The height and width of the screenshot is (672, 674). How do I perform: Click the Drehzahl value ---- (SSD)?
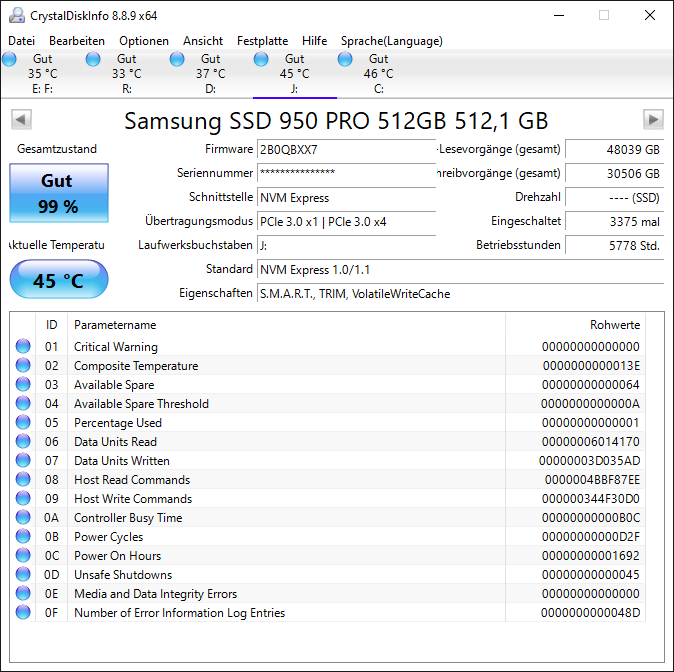tap(614, 198)
